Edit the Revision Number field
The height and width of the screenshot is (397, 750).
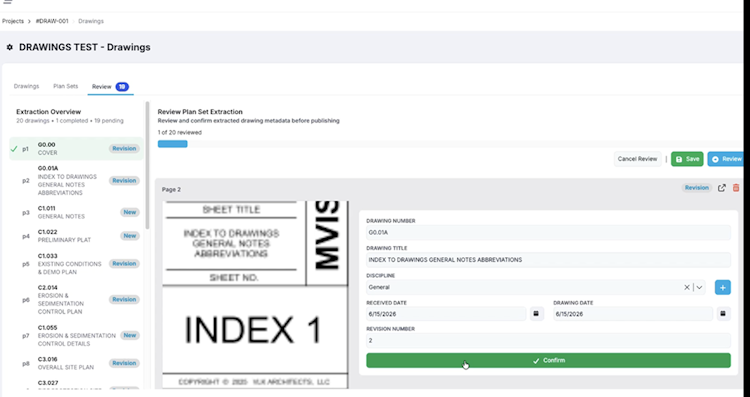point(548,341)
